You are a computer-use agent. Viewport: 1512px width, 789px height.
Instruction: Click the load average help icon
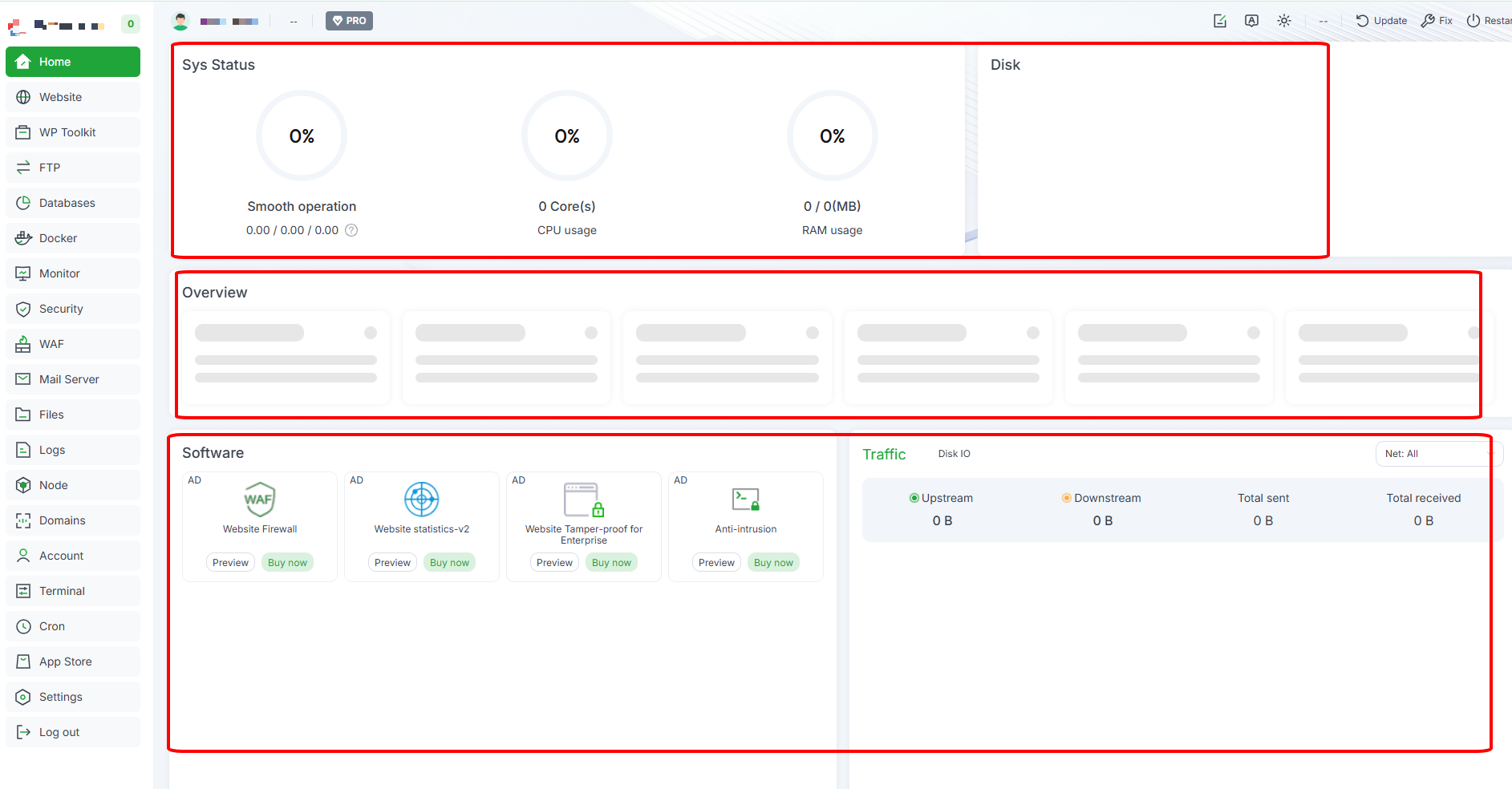(x=351, y=230)
